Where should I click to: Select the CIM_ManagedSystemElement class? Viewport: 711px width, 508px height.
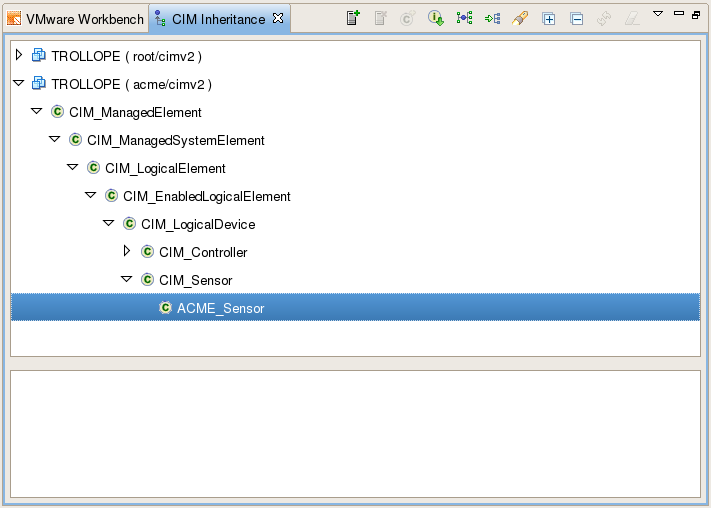click(176, 141)
